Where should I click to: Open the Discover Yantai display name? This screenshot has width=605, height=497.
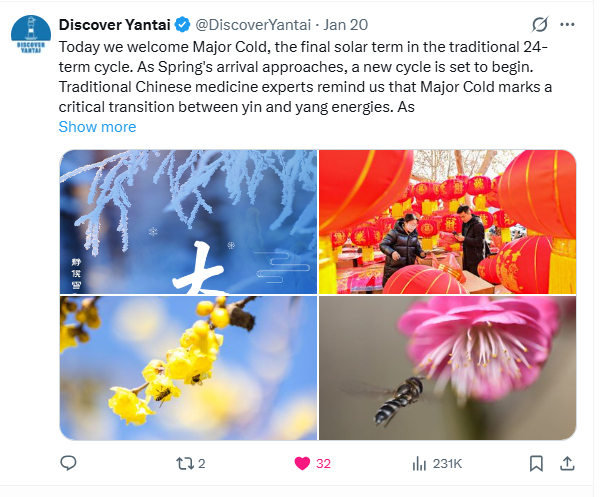tap(115, 25)
